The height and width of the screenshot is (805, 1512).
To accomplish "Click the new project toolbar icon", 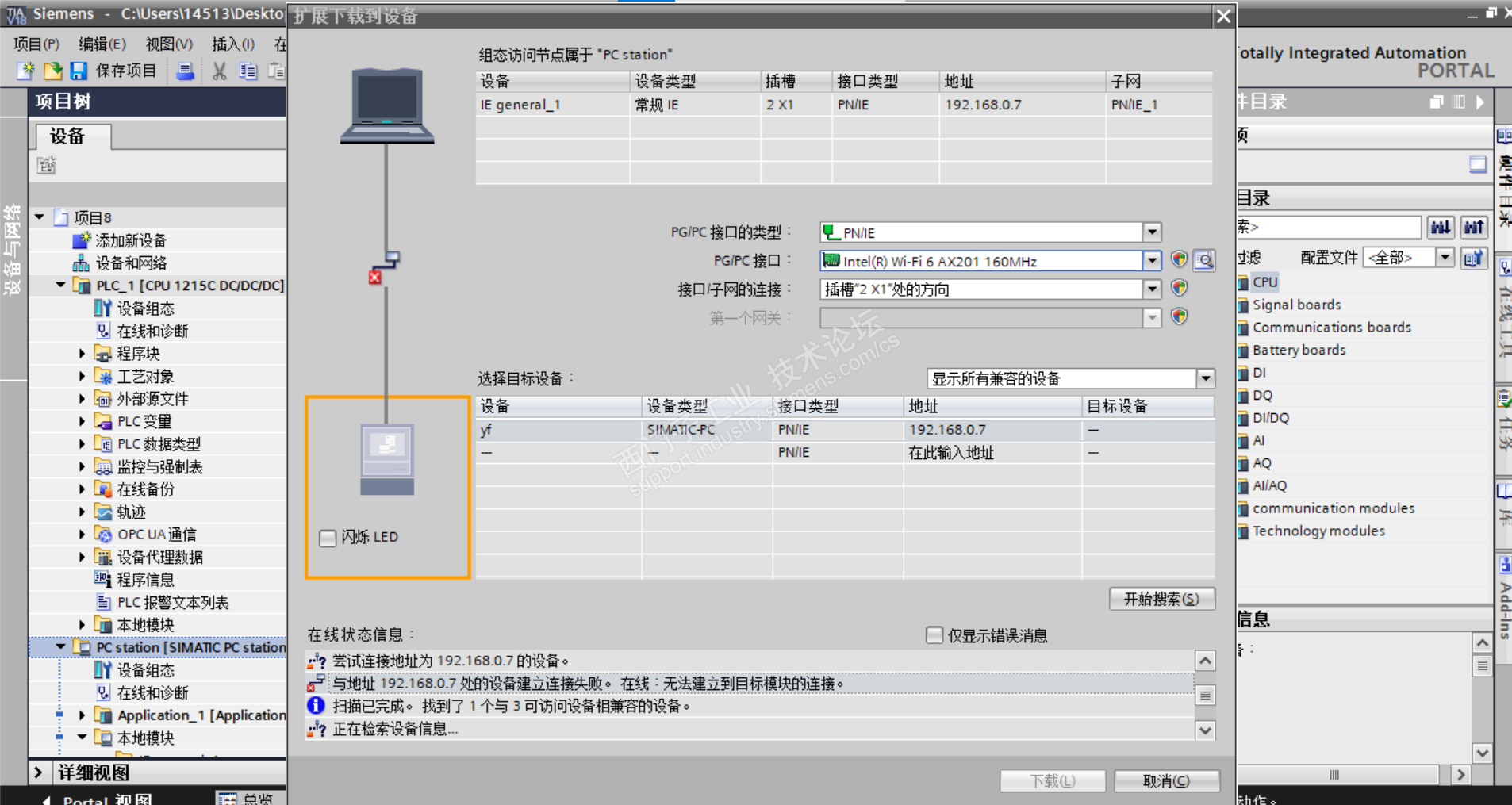I will (x=25, y=71).
